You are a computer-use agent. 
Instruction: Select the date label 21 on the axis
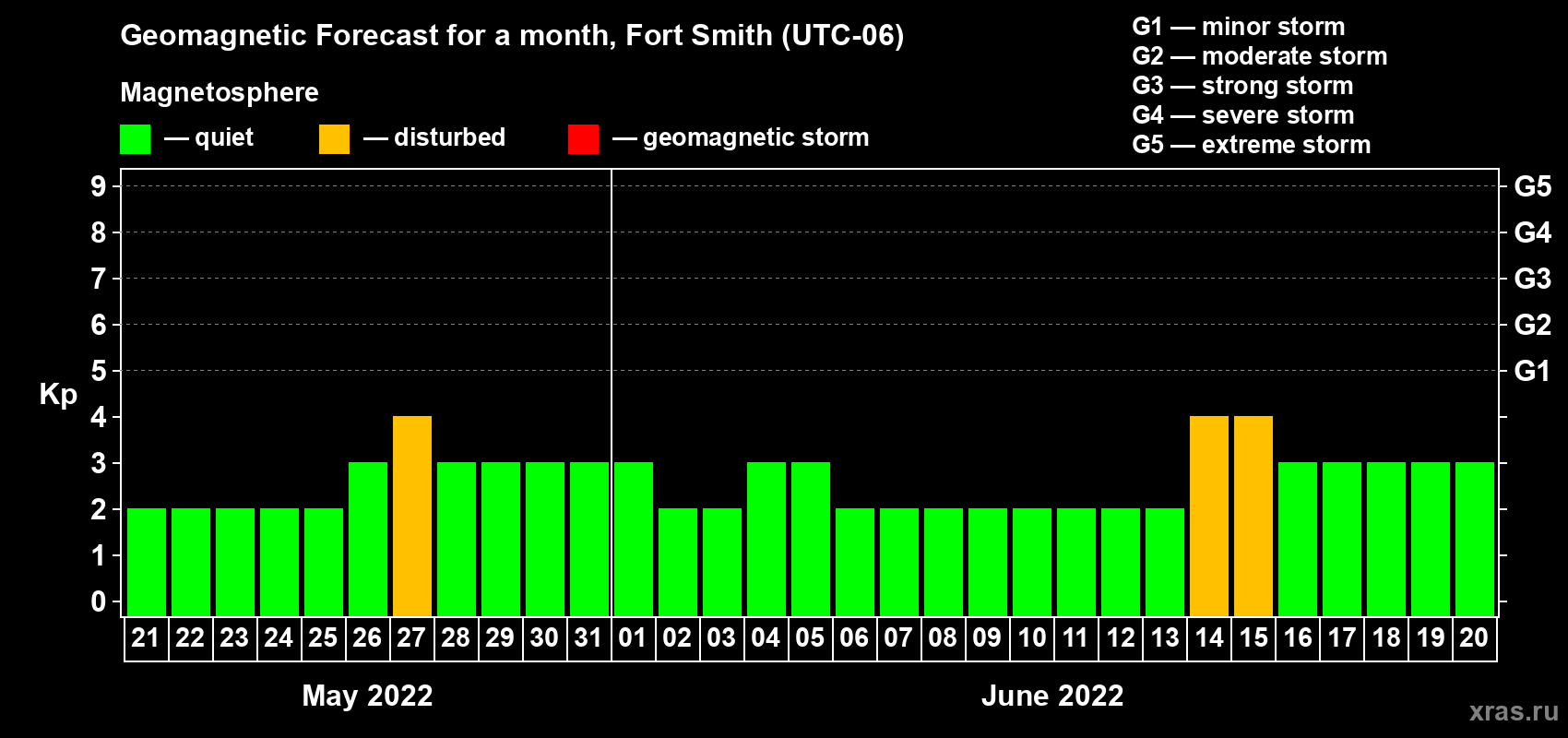(146, 637)
